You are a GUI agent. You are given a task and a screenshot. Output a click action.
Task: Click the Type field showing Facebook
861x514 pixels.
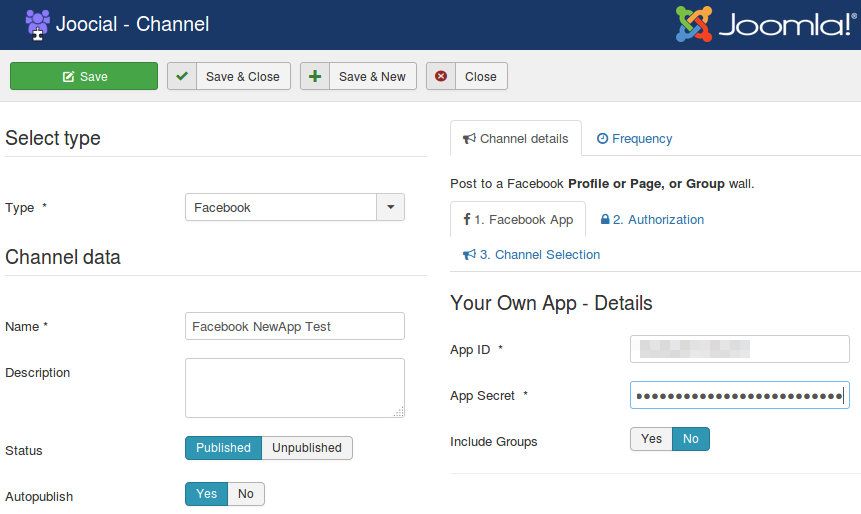pyautogui.click(x=281, y=207)
